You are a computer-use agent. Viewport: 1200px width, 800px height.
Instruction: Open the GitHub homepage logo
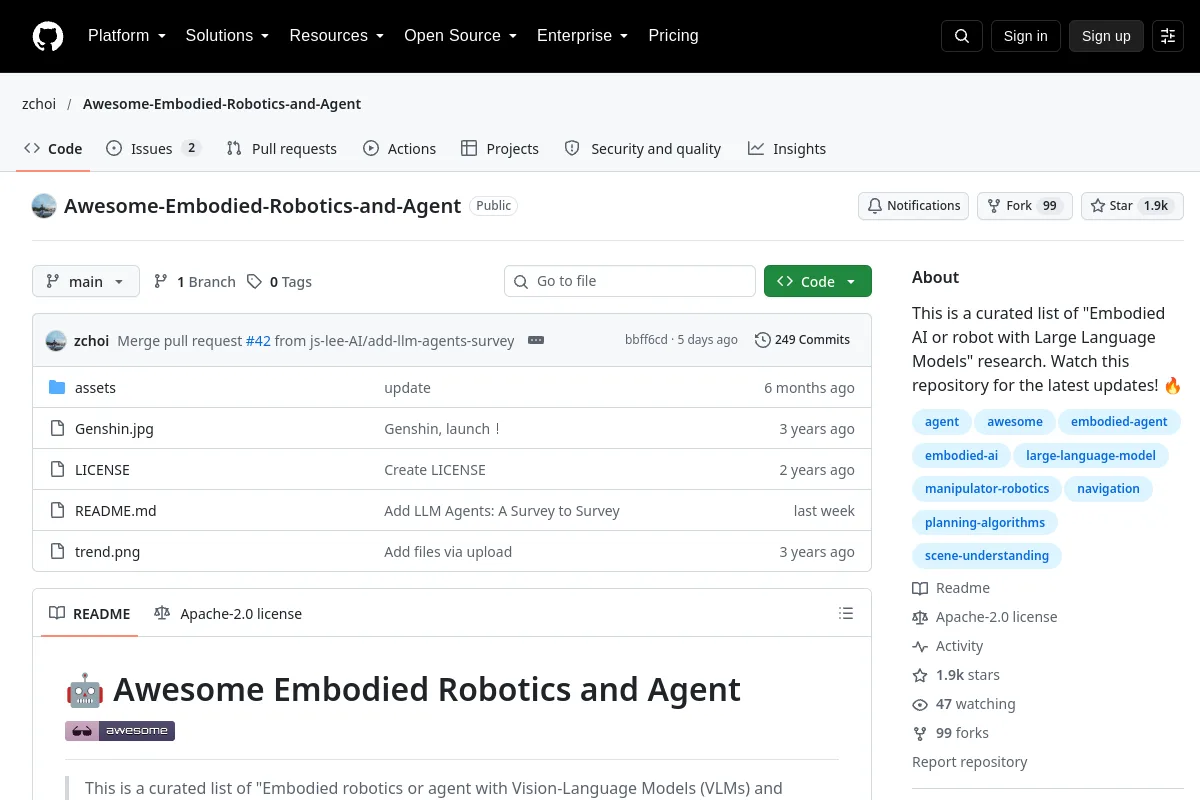pyautogui.click(x=48, y=36)
